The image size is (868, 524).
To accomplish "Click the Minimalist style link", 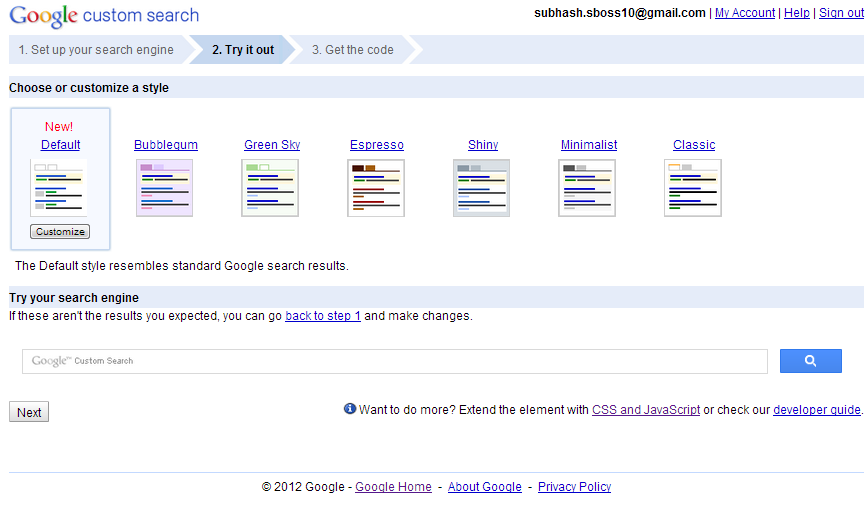I will point(588,145).
